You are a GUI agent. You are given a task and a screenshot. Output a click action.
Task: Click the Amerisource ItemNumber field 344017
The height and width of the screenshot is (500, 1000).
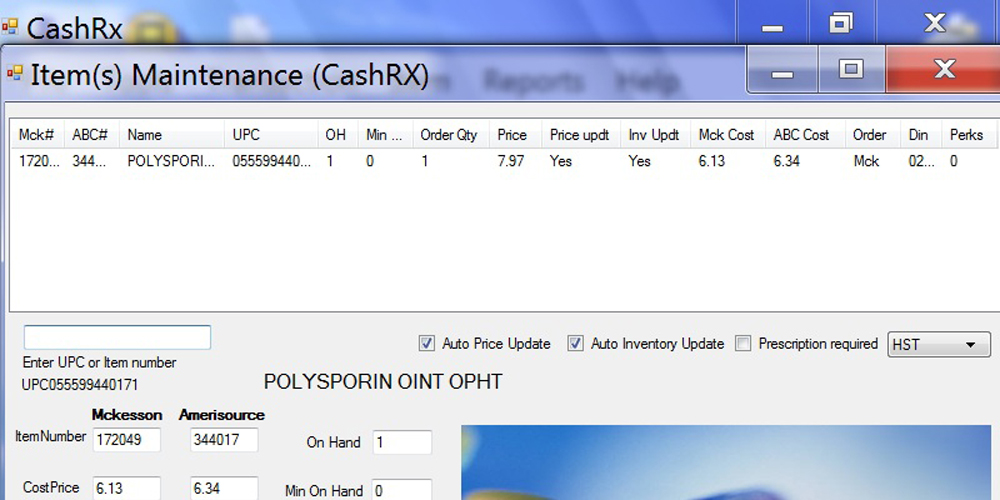pos(224,440)
